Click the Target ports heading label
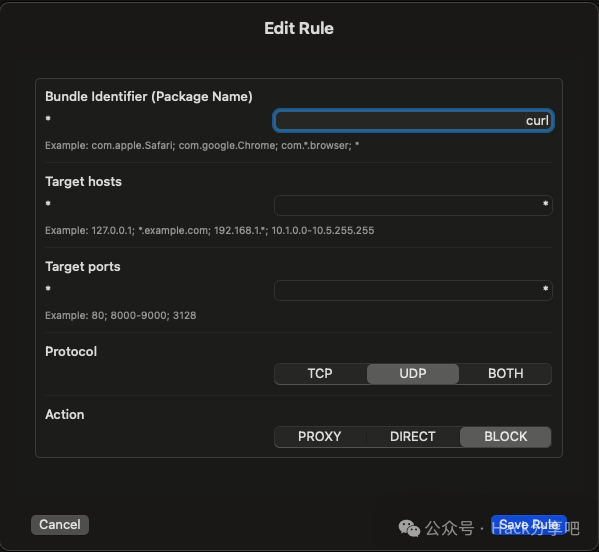Viewport: 599px width, 552px height. 83,267
